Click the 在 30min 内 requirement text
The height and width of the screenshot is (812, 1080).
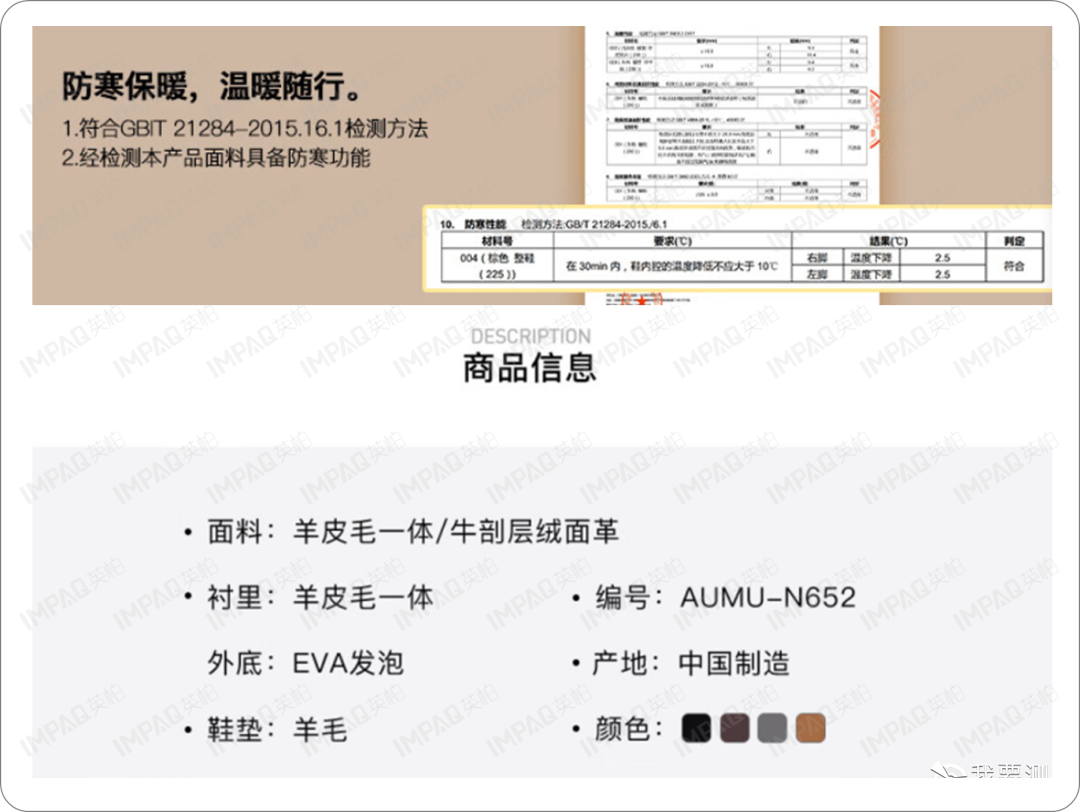click(x=672, y=266)
